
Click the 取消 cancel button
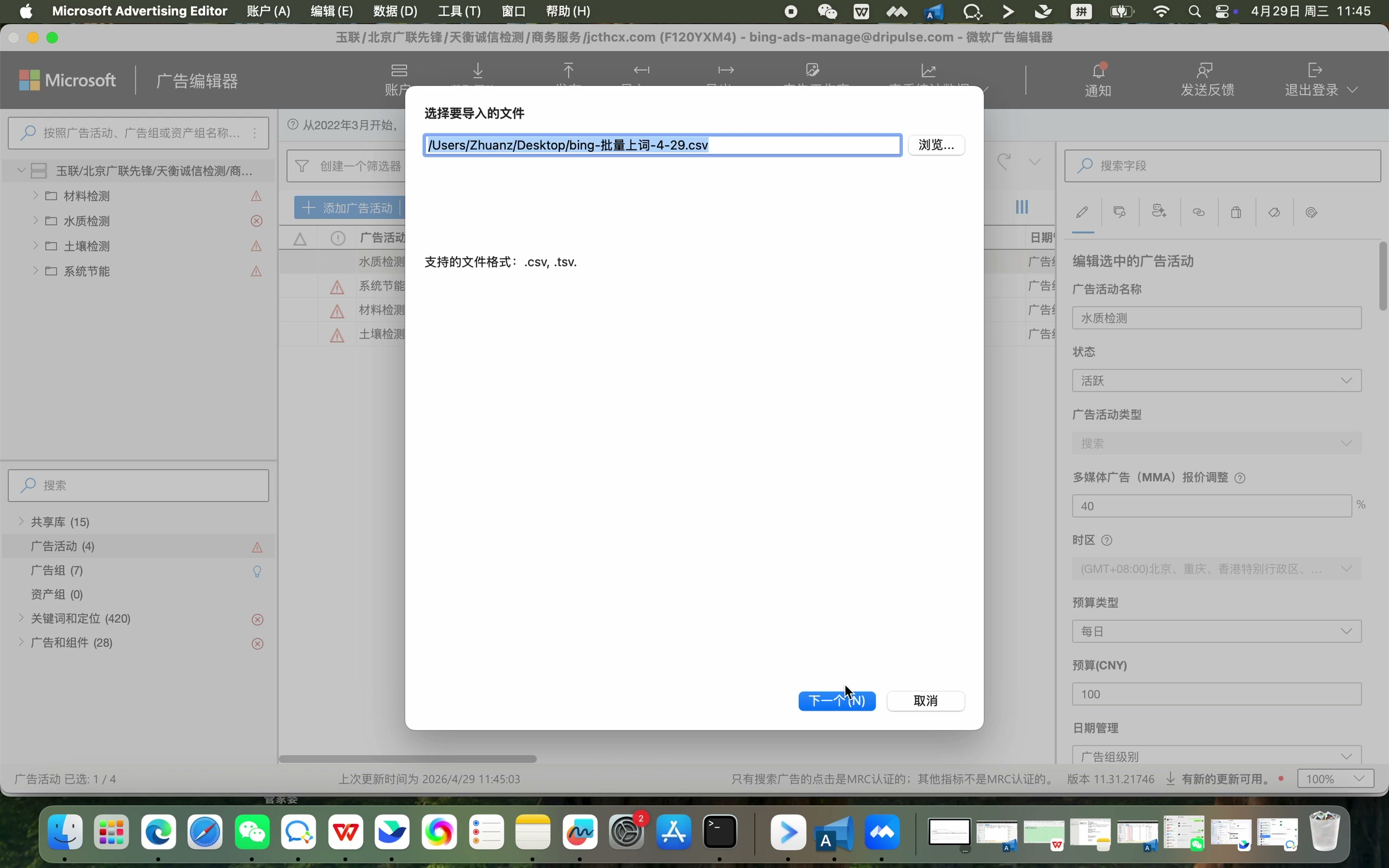click(925, 701)
